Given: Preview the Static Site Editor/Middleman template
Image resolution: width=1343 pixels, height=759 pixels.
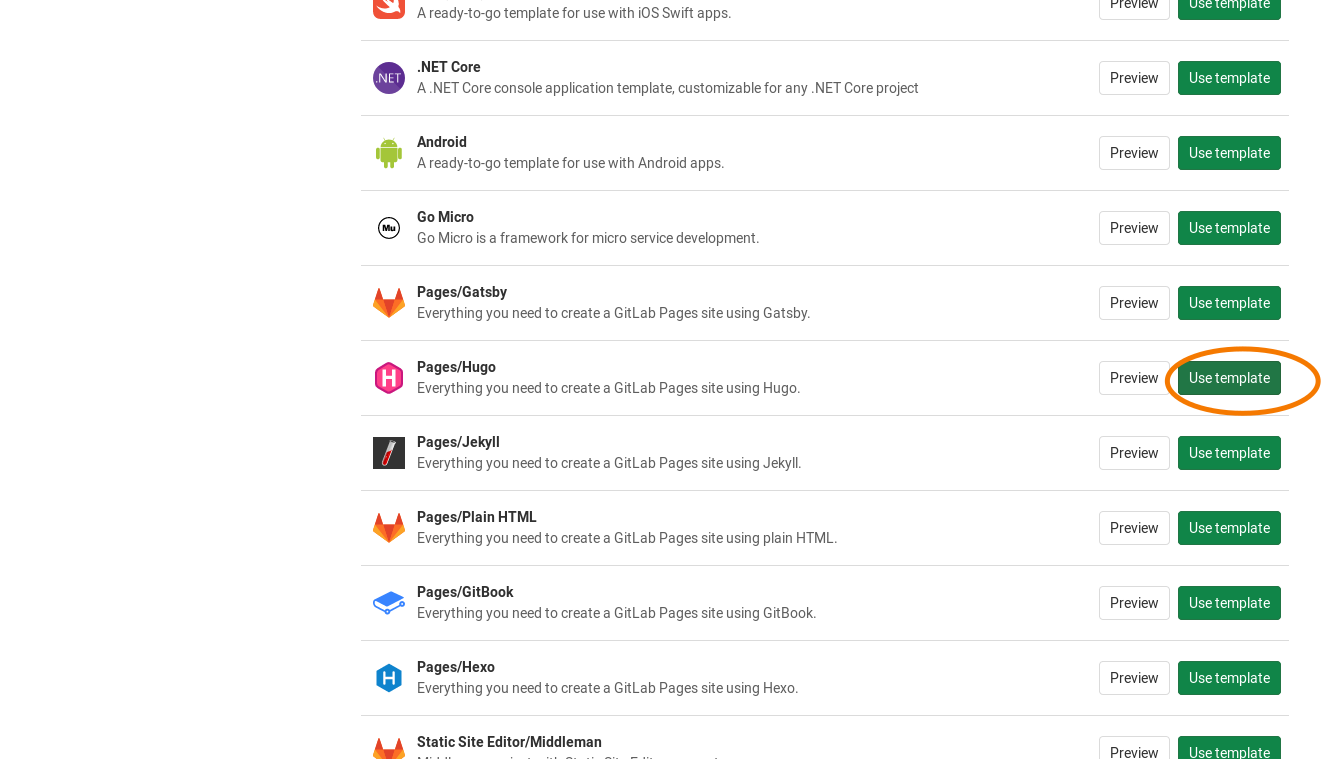Looking at the screenshot, I should tap(1134, 751).
